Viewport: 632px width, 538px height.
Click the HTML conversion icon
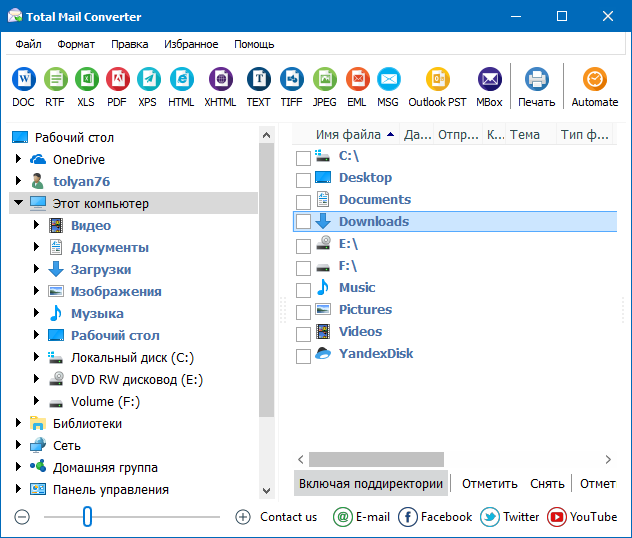pos(181,80)
